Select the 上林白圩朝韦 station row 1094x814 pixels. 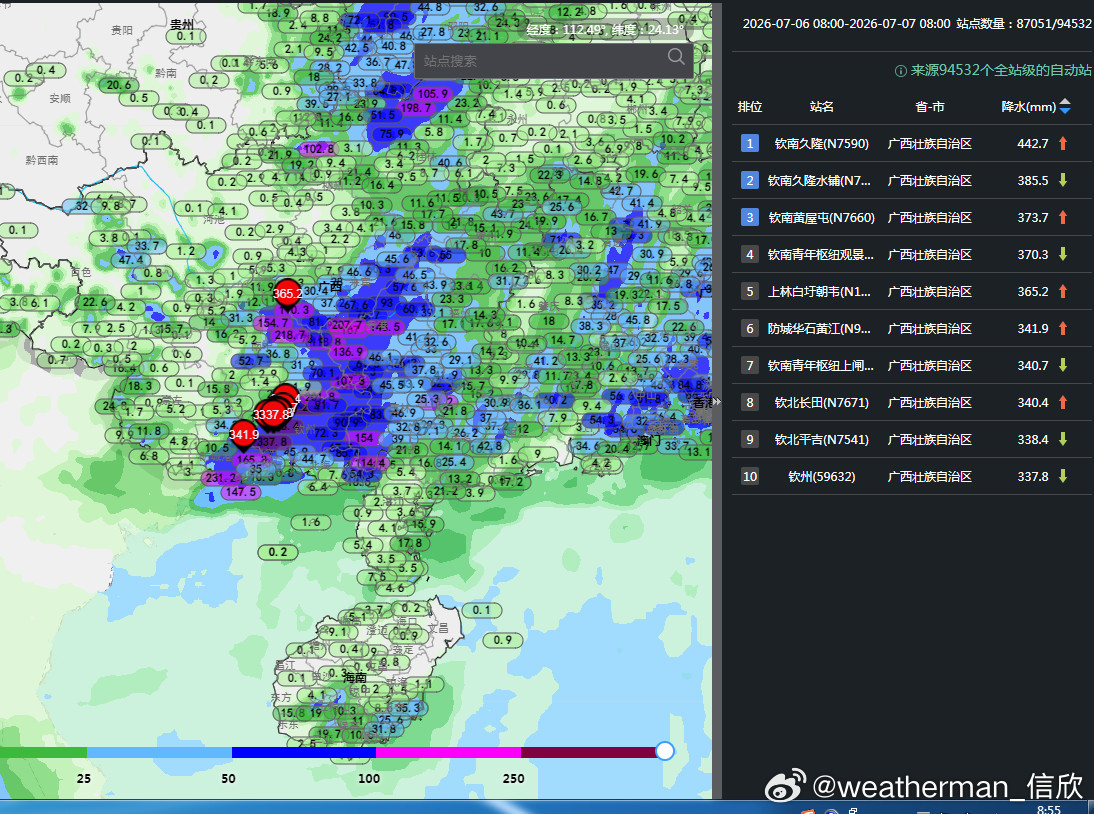(x=911, y=292)
